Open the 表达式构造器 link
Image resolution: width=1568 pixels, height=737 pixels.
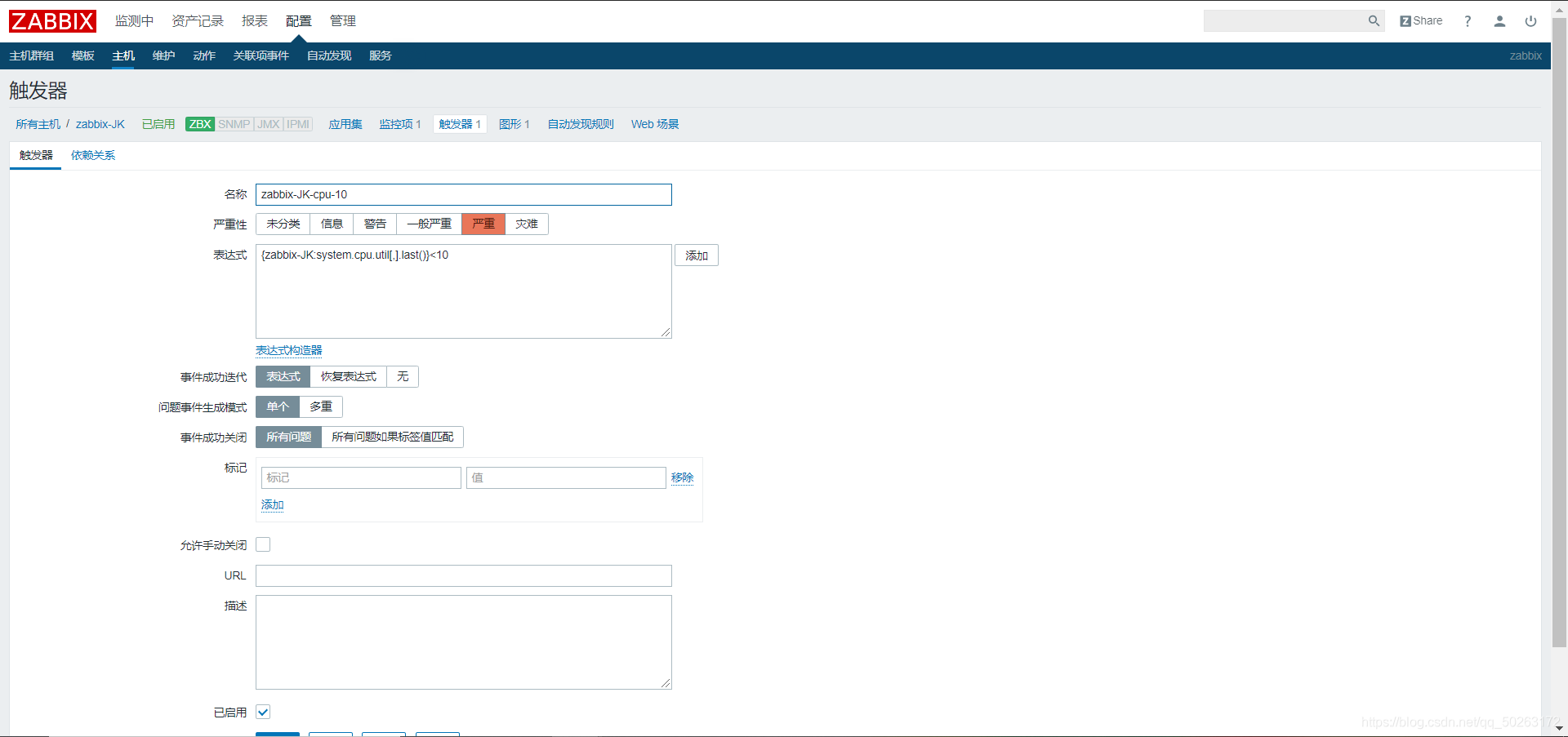289,350
